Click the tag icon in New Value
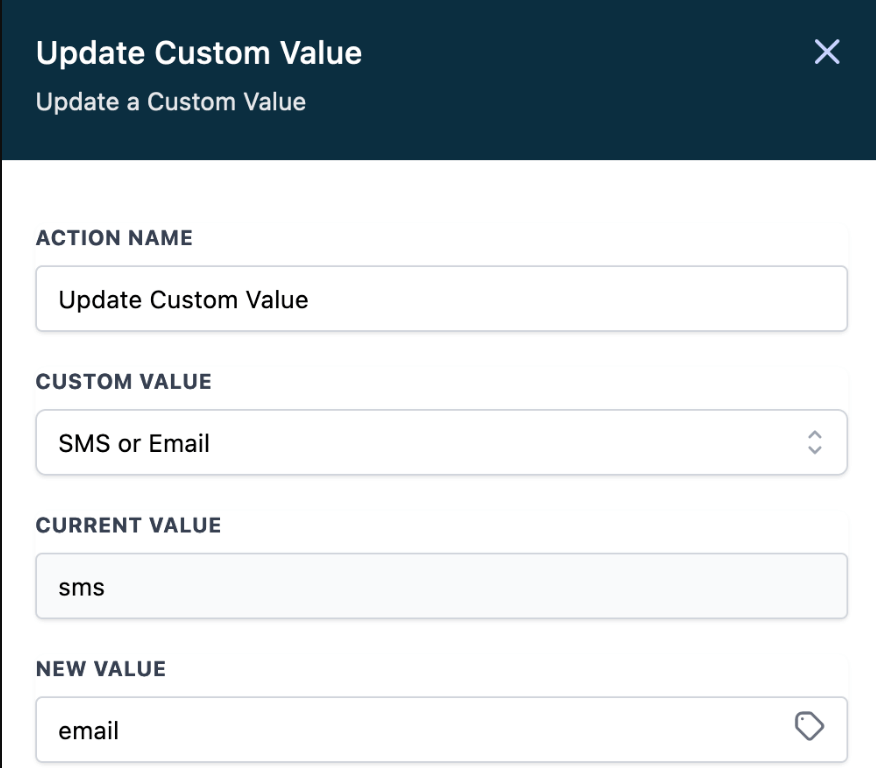 click(808, 727)
